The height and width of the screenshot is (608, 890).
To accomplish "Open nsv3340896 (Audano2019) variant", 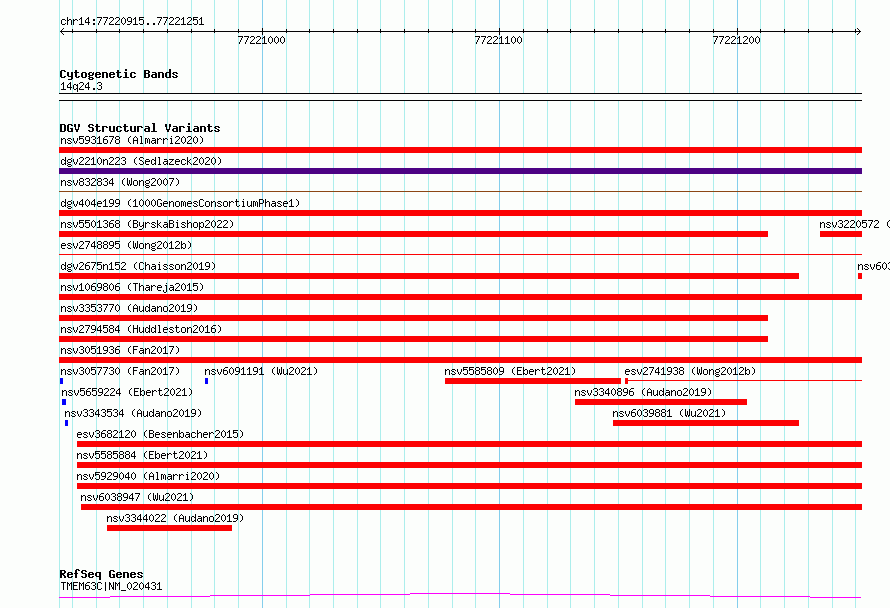I will point(643,392).
